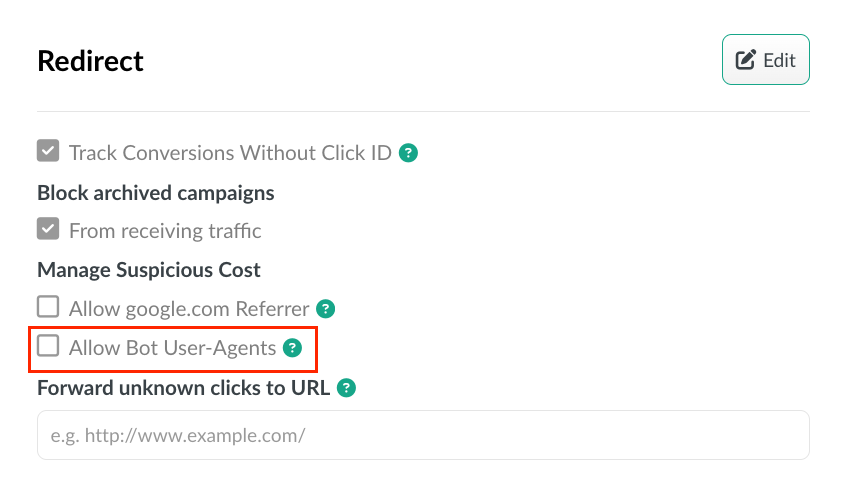The width and height of the screenshot is (848, 480).
Task: Enable the Allow Bot User-Agents checkbox
Action: pyautogui.click(x=48, y=345)
